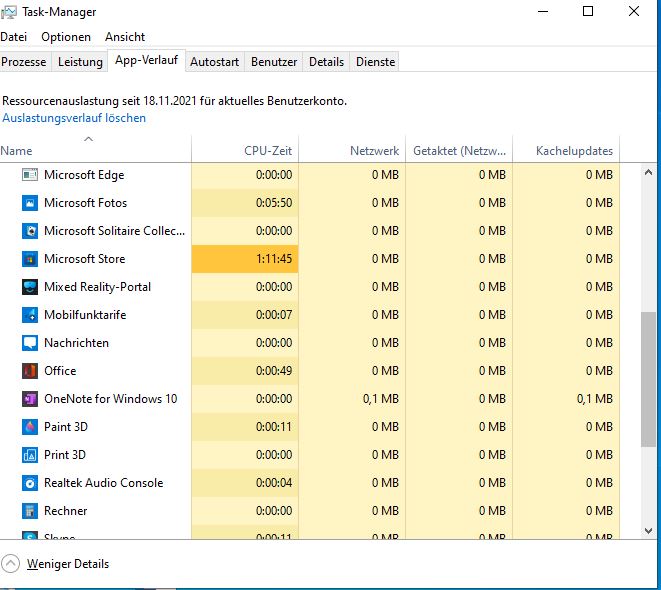Collapse view with Weniger Details arrow icon

point(11,564)
